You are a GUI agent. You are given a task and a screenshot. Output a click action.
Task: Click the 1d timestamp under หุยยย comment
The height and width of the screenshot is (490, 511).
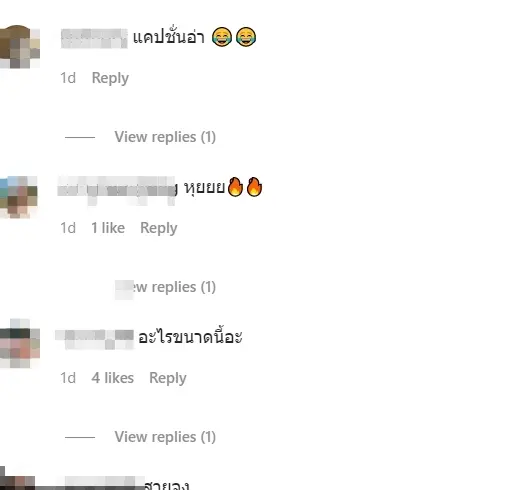click(68, 228)
